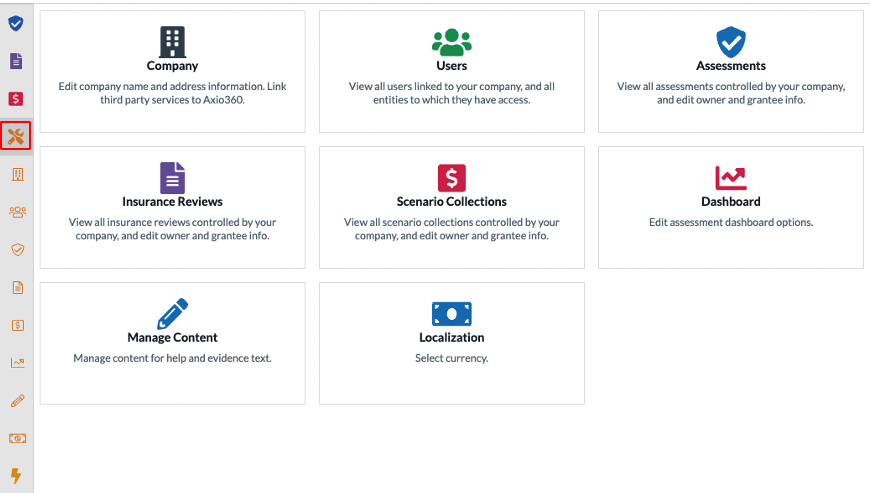Open the orange building icon in sidebar
Image resolution: width=870 pixels, height=493 pixels.
tap(18, 175)
